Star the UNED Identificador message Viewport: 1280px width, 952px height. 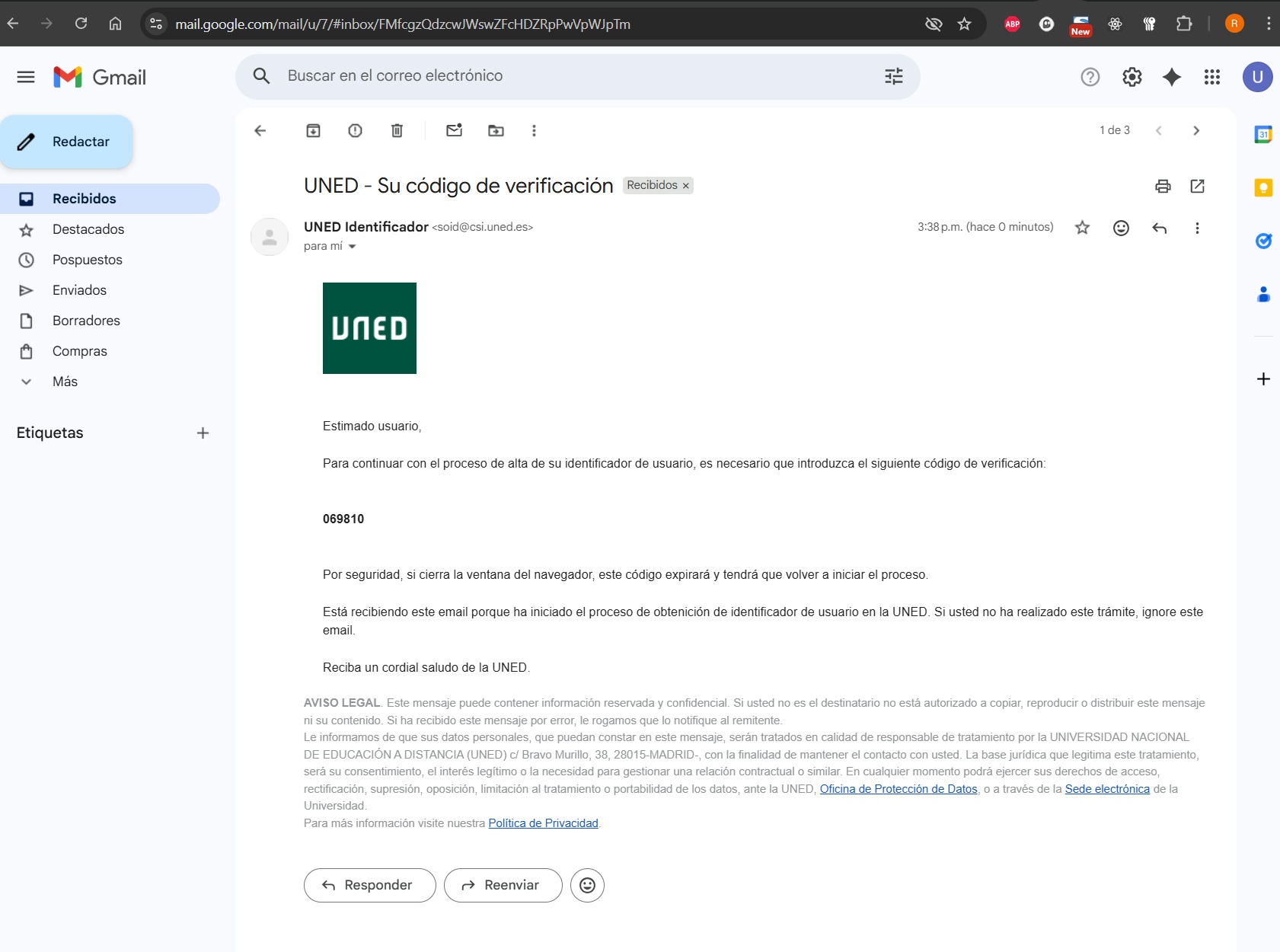pos(1082,228)
